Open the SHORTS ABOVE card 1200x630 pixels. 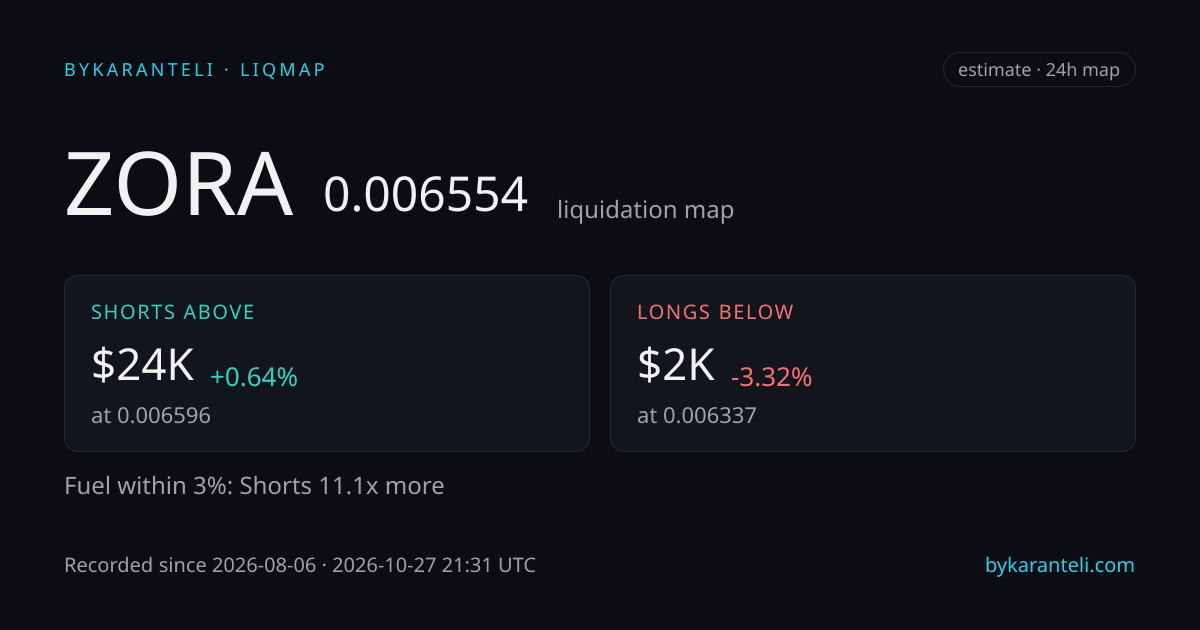(x=327, y=363)
